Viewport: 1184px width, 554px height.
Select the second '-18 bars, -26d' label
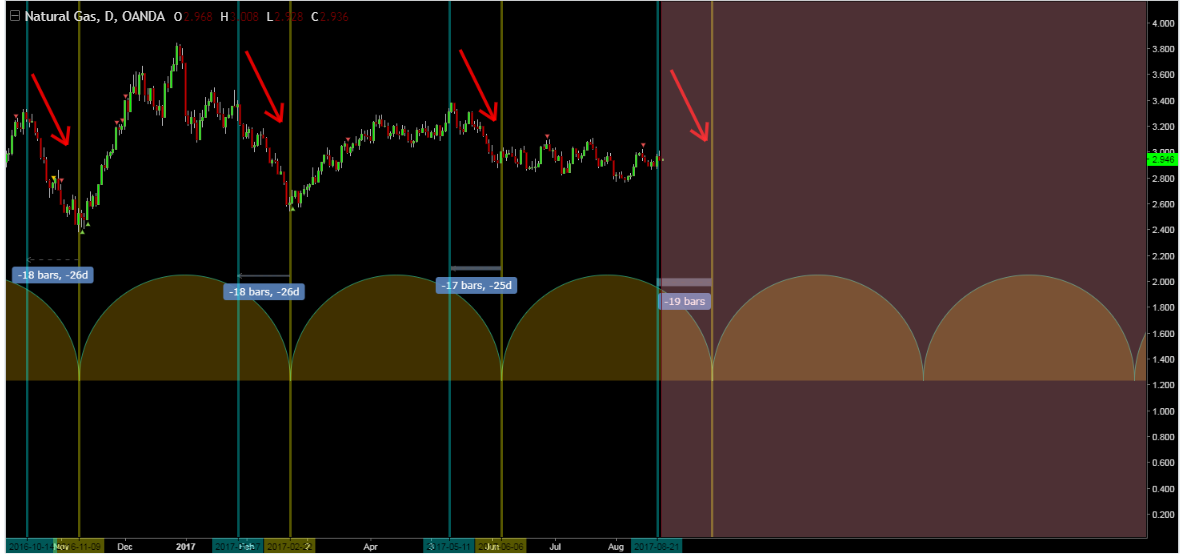[264, 292]
